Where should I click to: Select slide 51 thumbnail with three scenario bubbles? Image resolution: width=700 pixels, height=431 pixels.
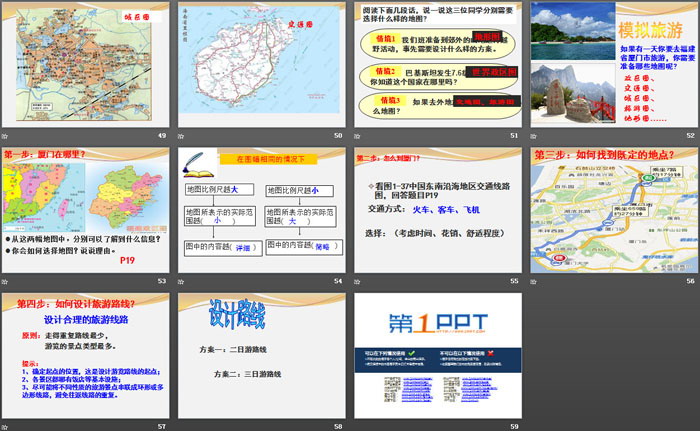click(x=438, y=65)
